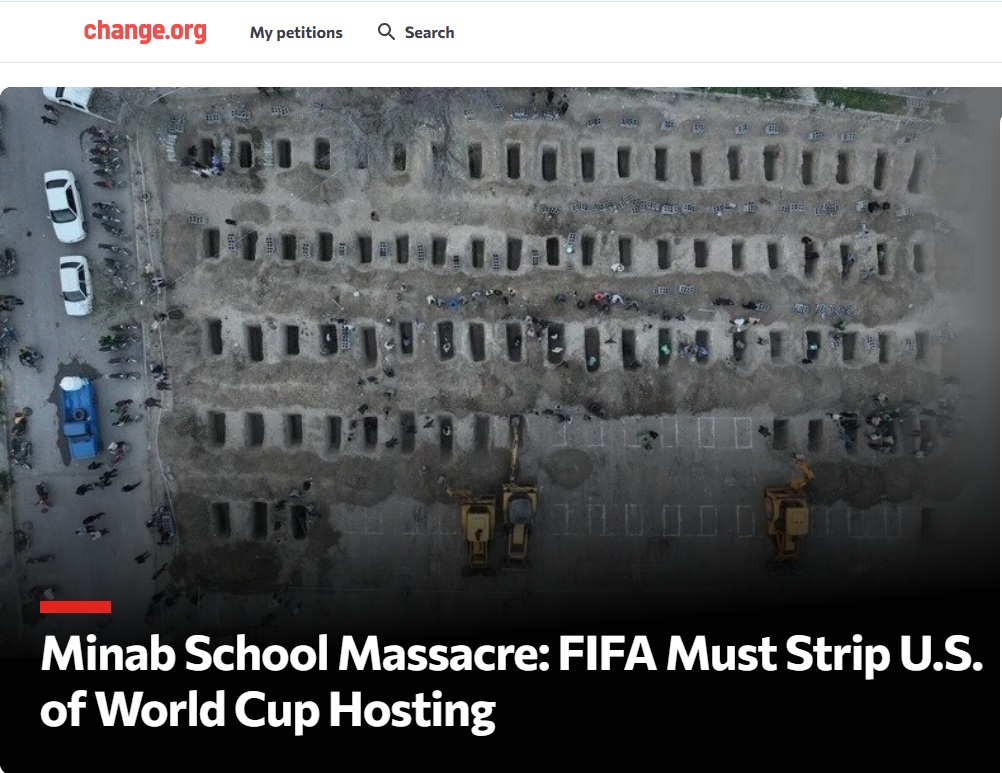Click the right-hand yellow excavator in the photo
This screenshot has width=1002, height=773.
789,511
